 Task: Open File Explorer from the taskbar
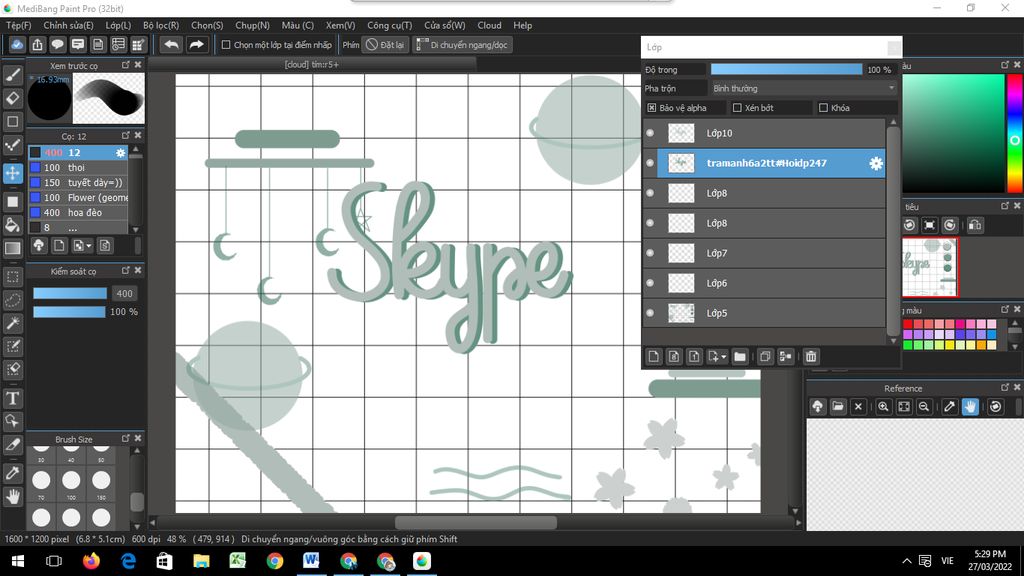click(201, 561)
